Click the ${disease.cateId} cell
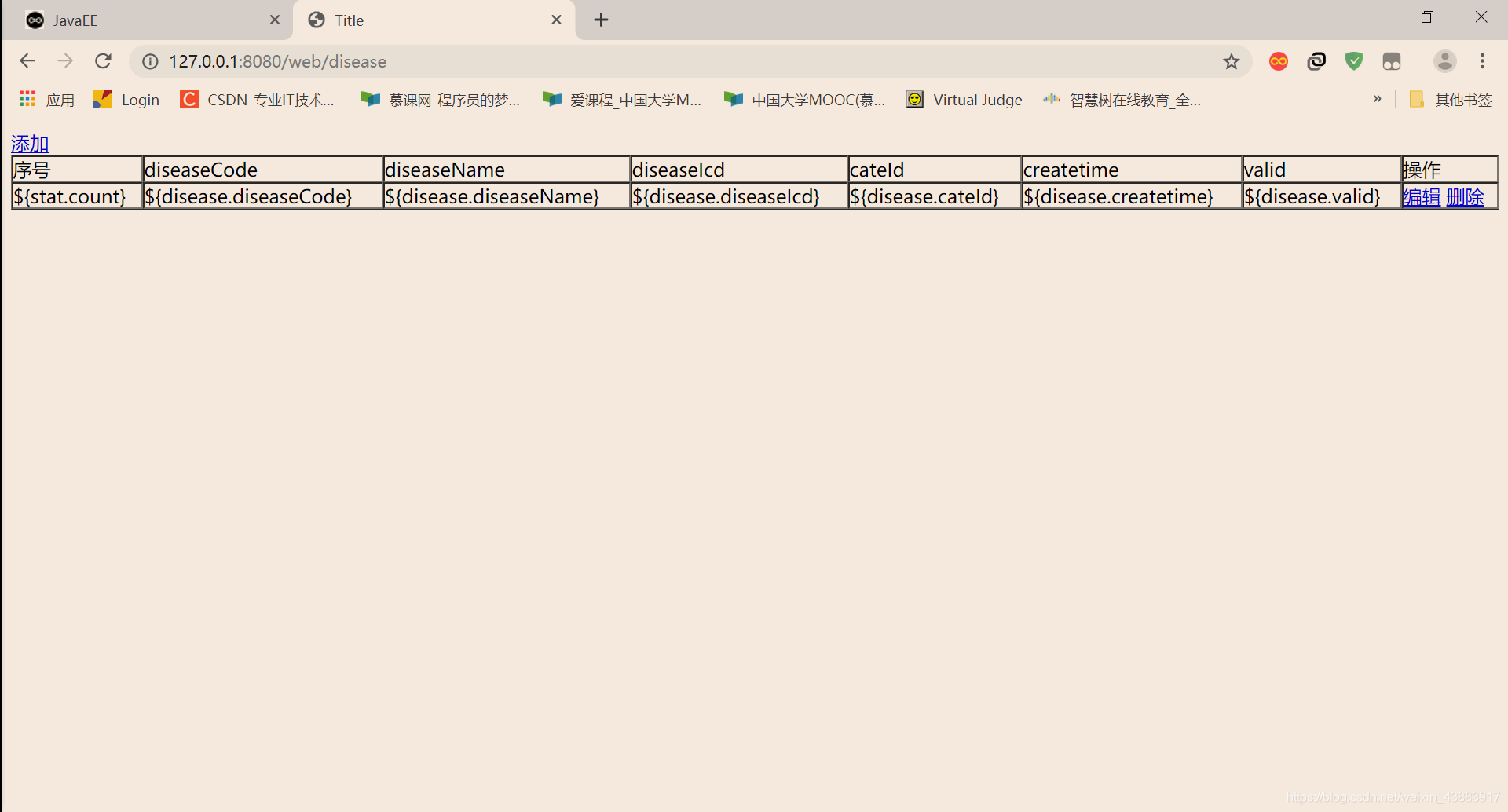 tap(935, 196)
